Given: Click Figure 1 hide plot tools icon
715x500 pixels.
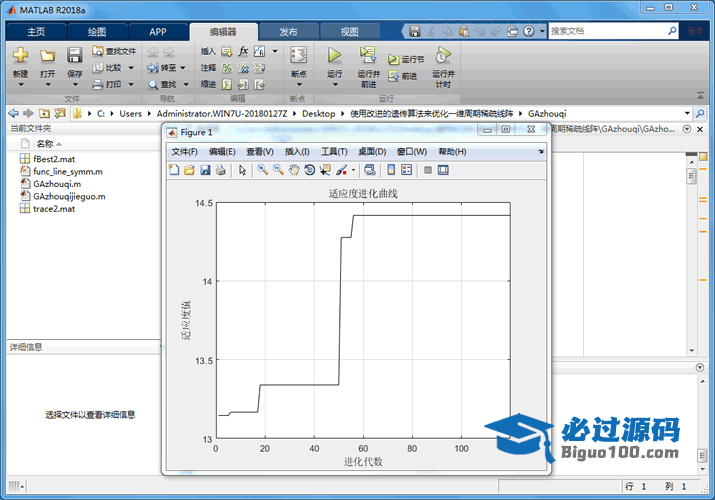Looking at the screenshot, I should tap(428, 170).
